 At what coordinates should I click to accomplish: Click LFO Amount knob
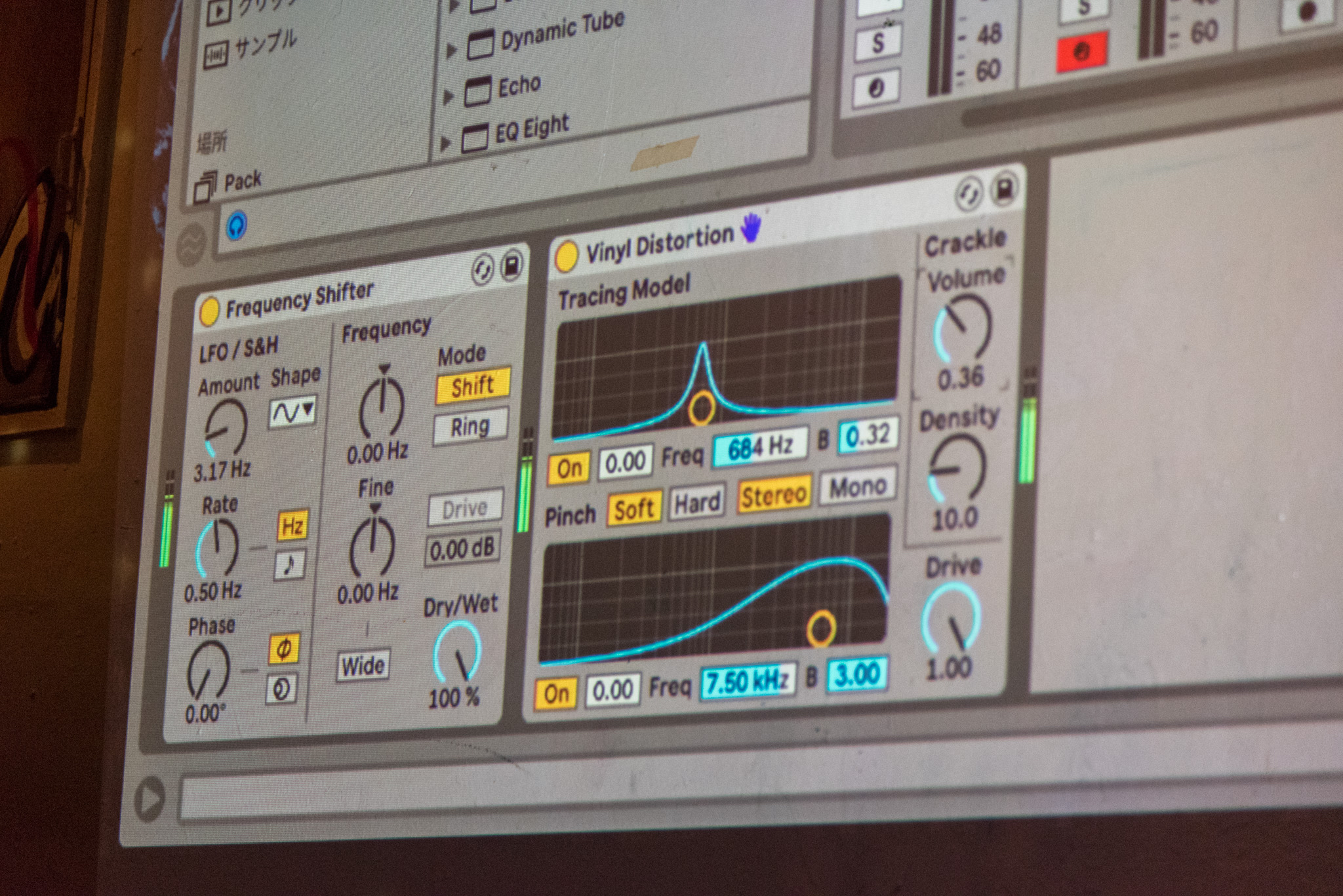tap(226, 427)
